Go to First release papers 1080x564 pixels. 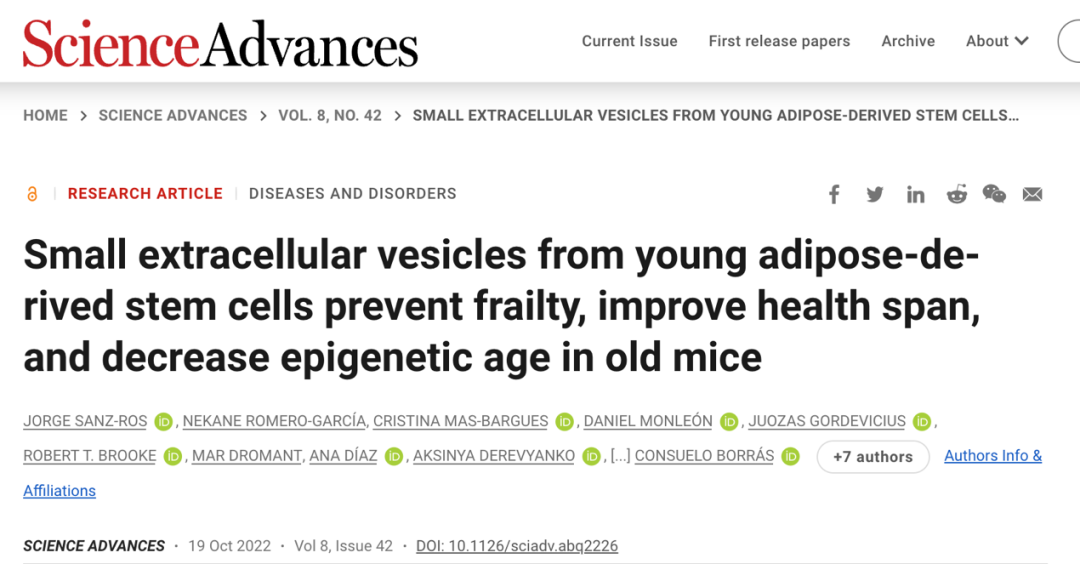(x=779, y=41)
